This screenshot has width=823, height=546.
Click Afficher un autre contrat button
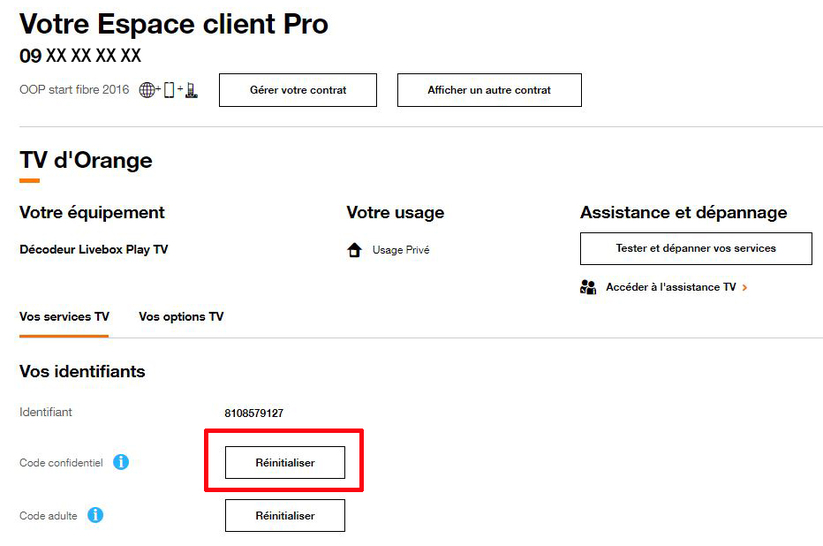(489, 90)
